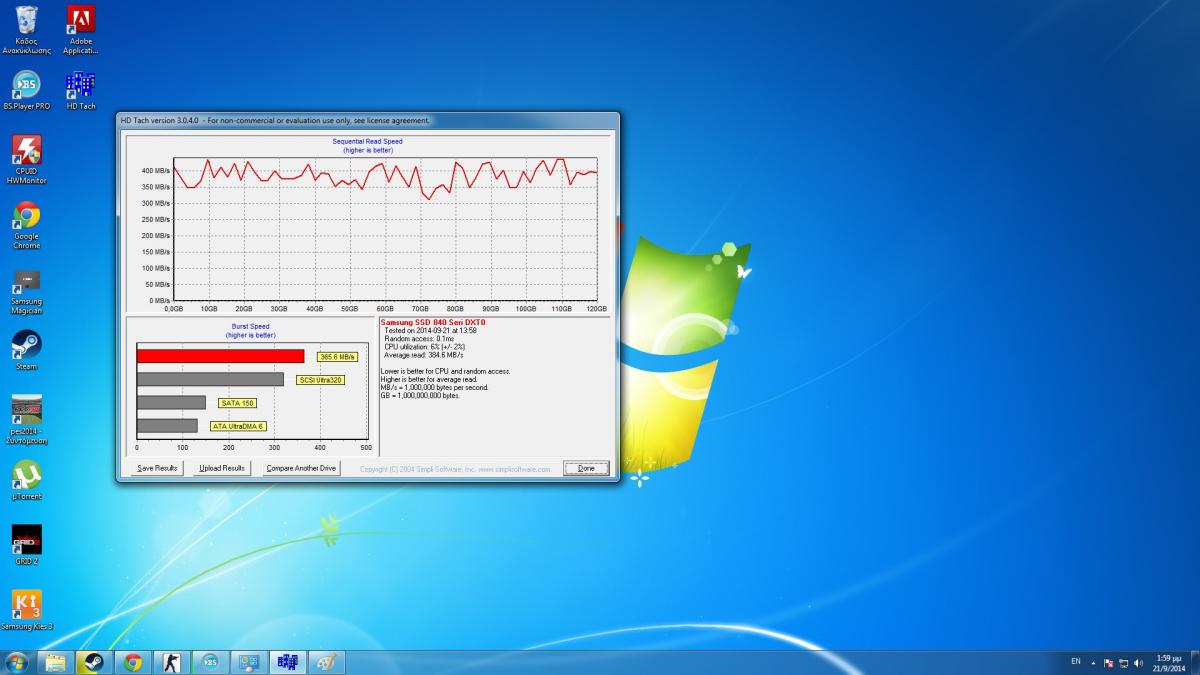This screenshot has height=675, width=1200.
Task: Open the volume speaker icon
Action: click(1138, 662)
